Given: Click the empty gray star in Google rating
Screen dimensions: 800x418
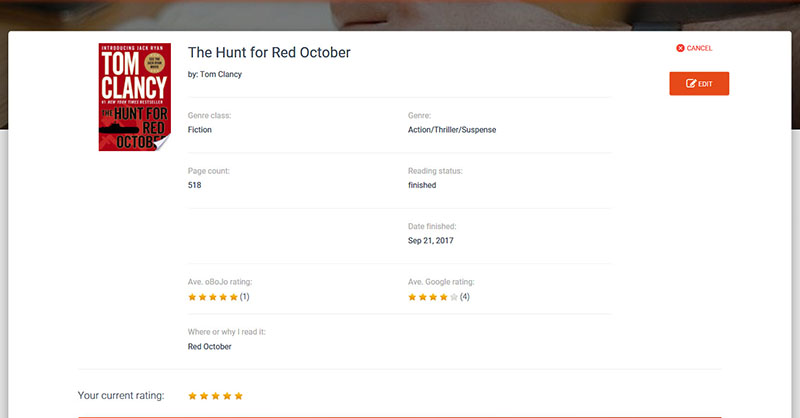Looking at the screenshot, I should (x=454, y=297).
